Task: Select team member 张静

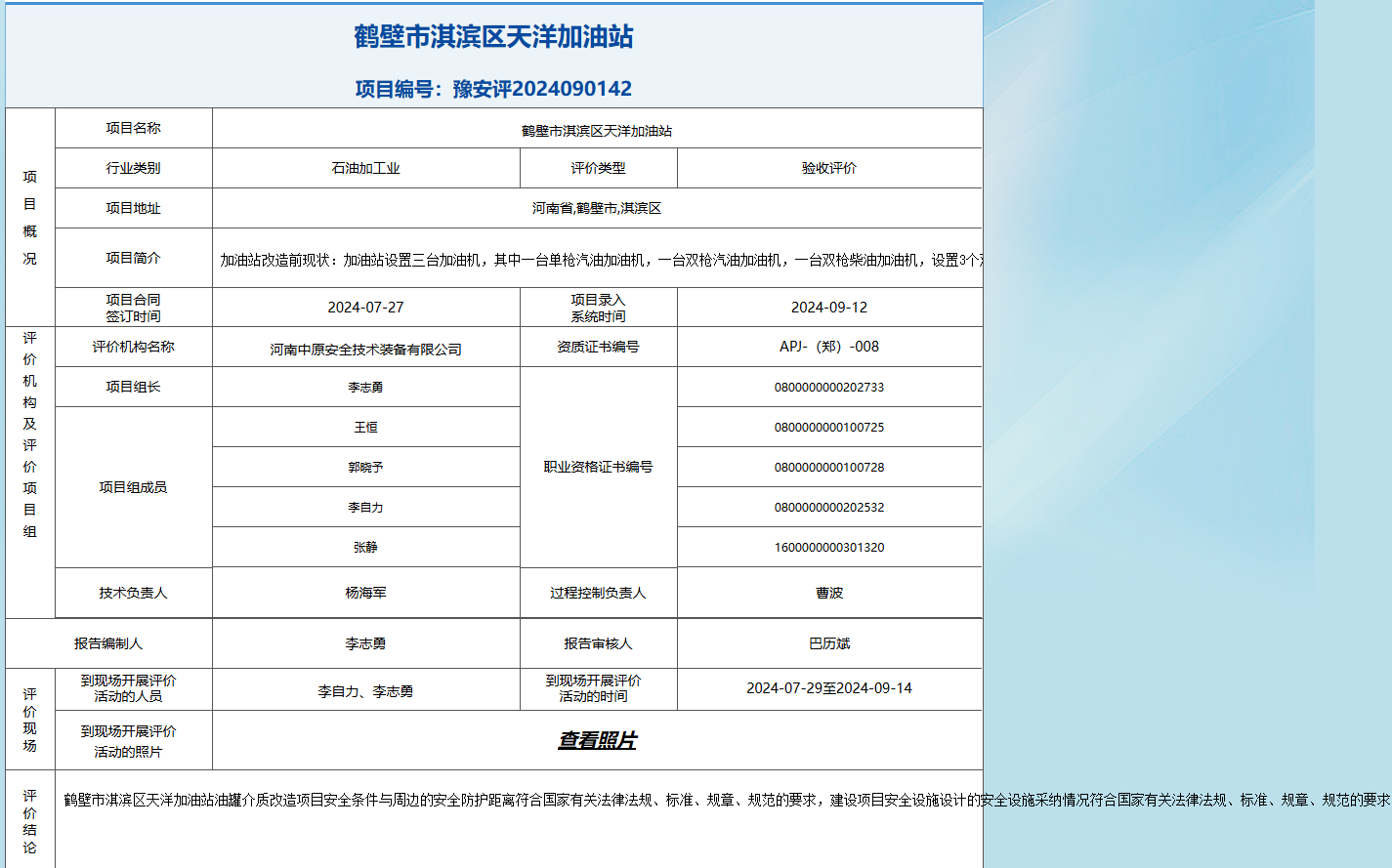Action: 366,548
